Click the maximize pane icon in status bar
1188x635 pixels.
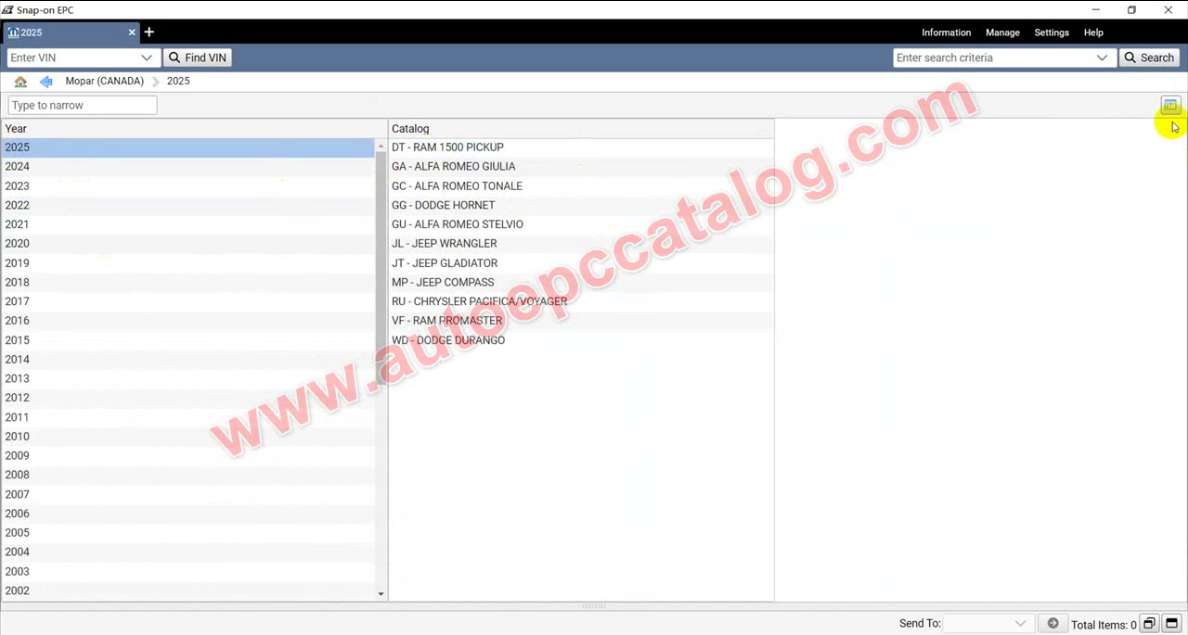tap(1172, 623)
